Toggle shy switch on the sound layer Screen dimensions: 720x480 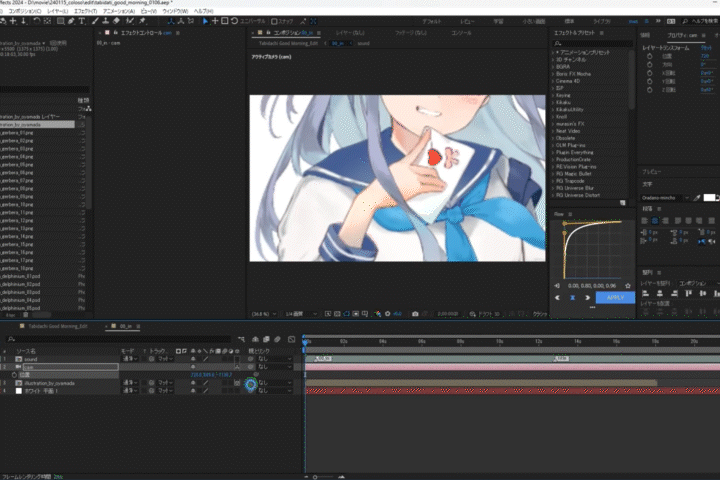[x=193, y=359]
